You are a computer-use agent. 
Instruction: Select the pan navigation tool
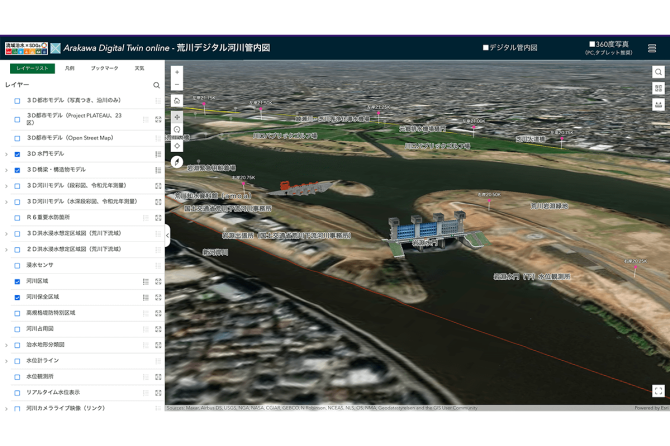177,117
